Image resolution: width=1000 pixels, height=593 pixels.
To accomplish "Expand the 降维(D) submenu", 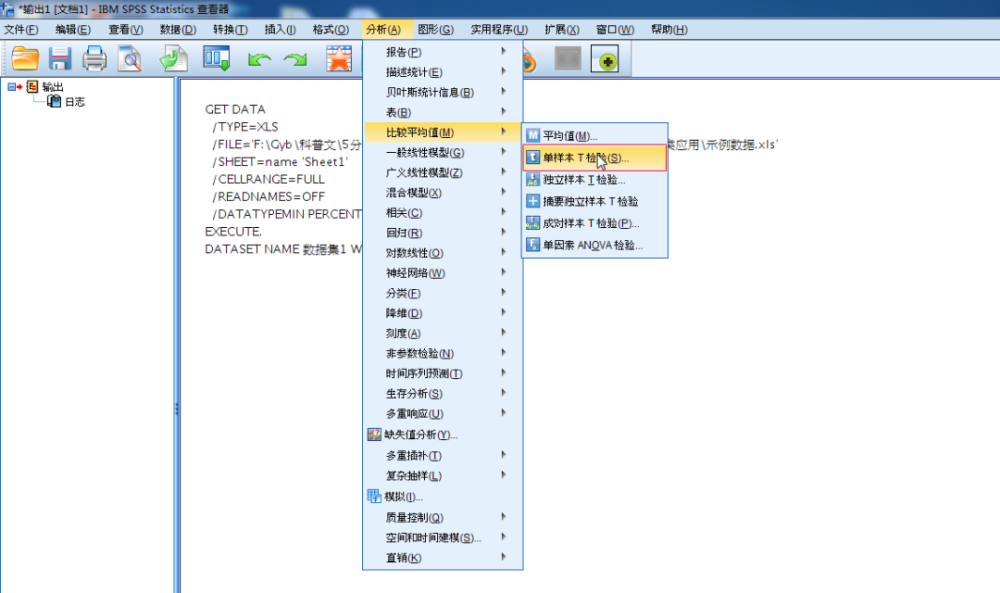I will pyautogui.click(x=443, y=313).
